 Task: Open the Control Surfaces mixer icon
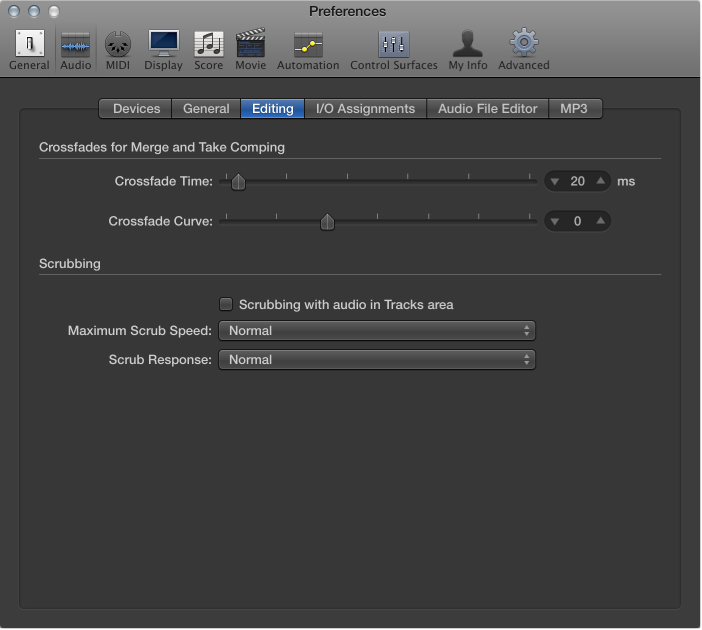coord(394,44)
